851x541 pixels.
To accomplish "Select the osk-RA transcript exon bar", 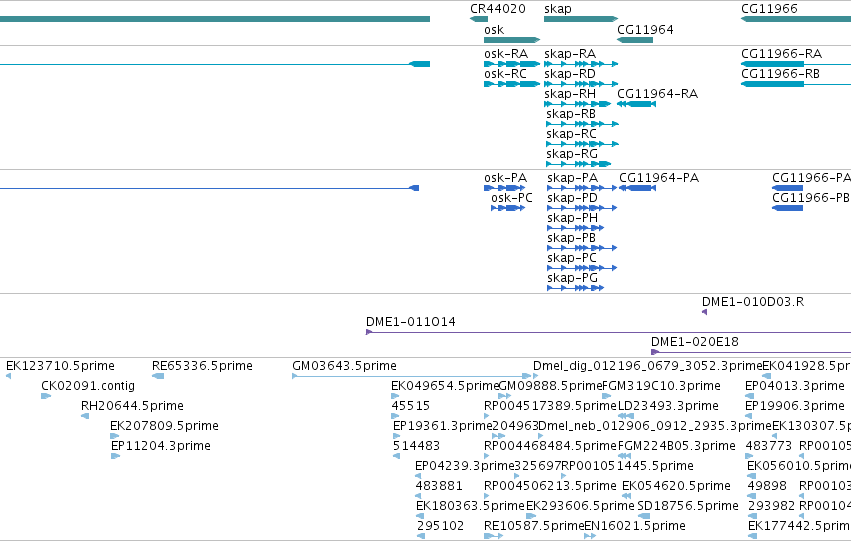I will 512,64.
